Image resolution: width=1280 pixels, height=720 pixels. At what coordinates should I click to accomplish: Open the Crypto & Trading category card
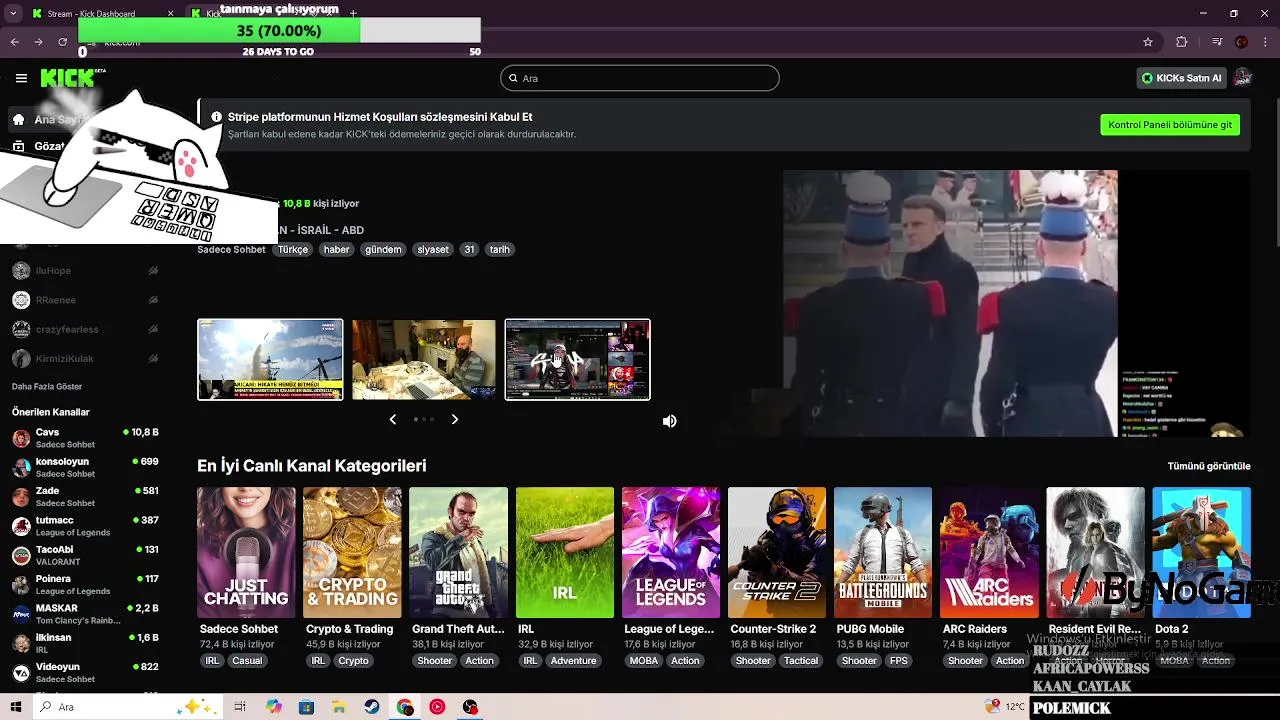click(352, 552)
